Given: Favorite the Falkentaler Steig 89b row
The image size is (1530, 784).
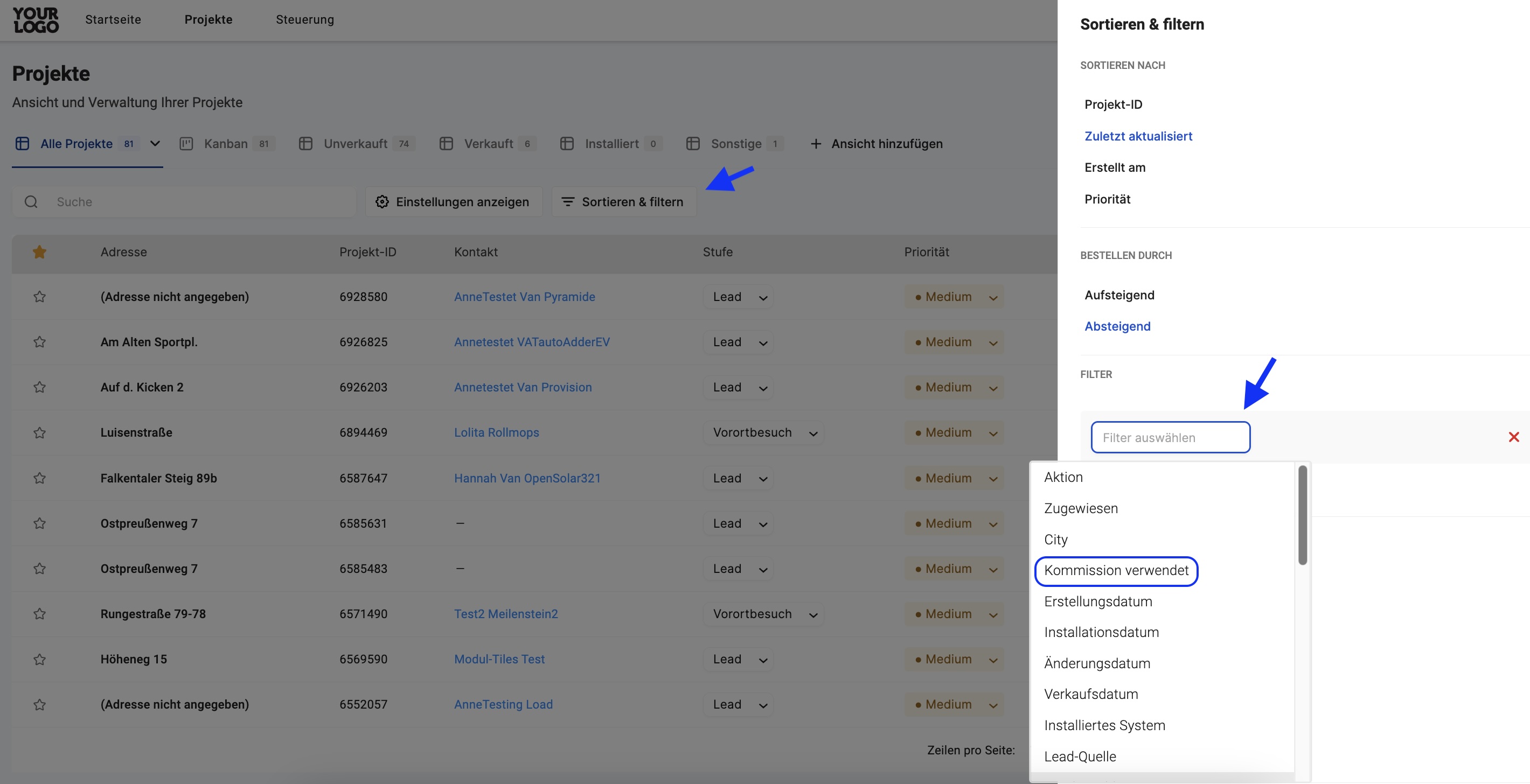Looking at the screenshot, I should [39, 478].
